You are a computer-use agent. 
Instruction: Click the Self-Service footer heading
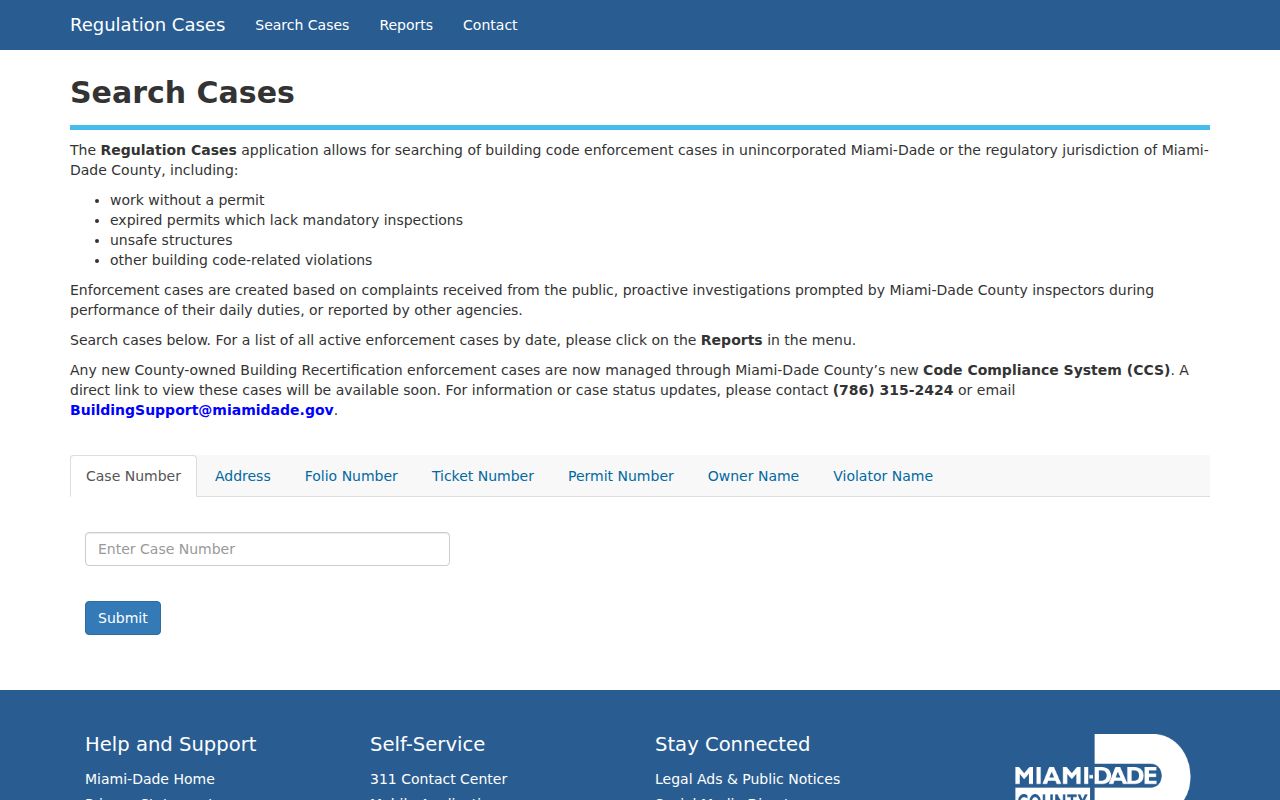coord(427,744)
